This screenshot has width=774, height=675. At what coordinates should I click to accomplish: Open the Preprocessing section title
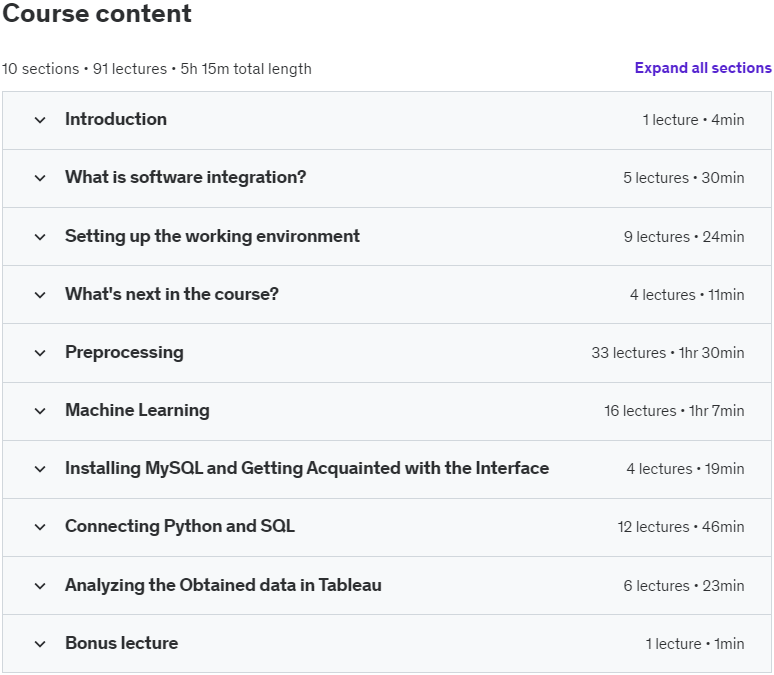[x=124, y=353]
